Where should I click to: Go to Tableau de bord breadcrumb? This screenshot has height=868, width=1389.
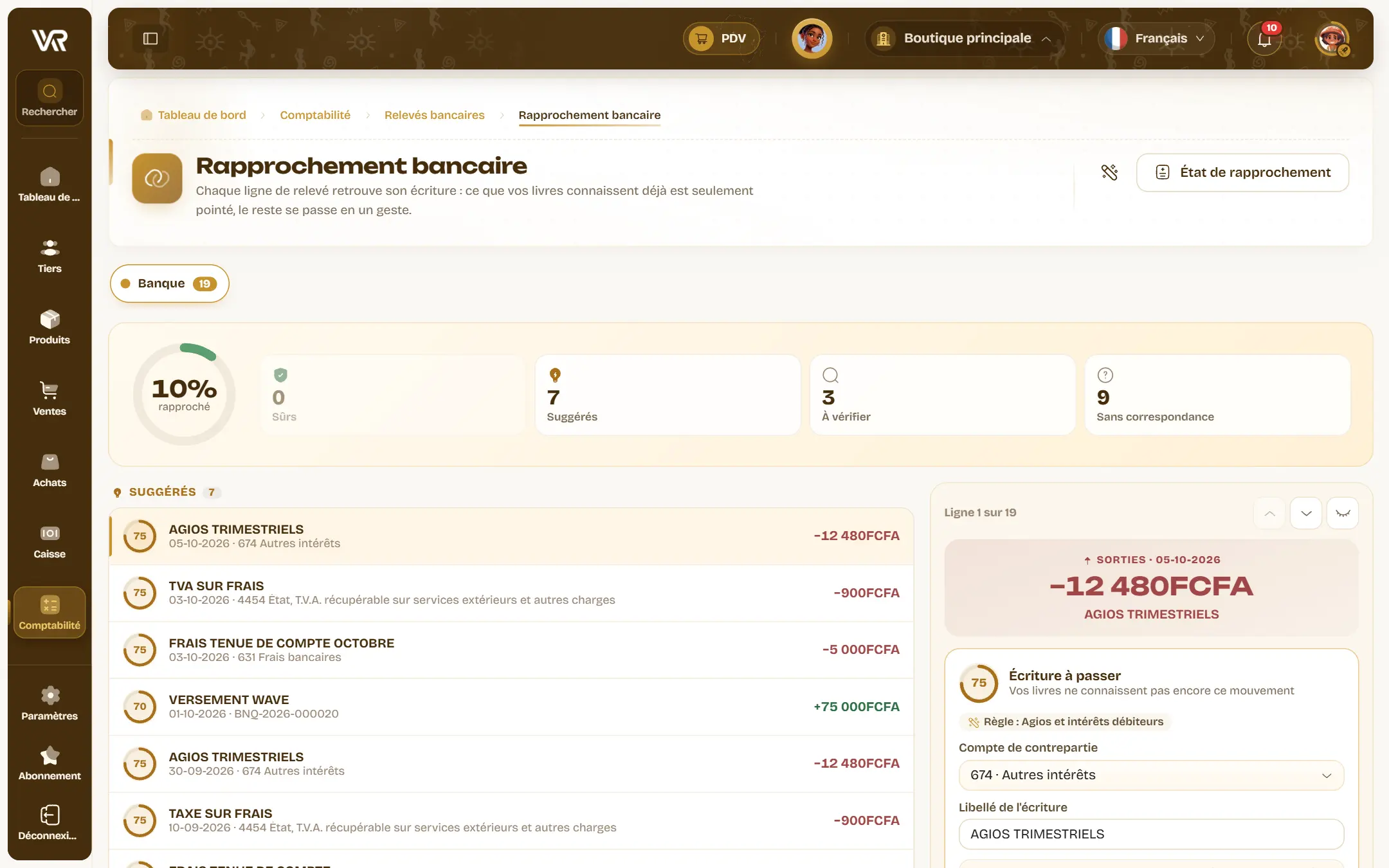[x=194, y=115]
